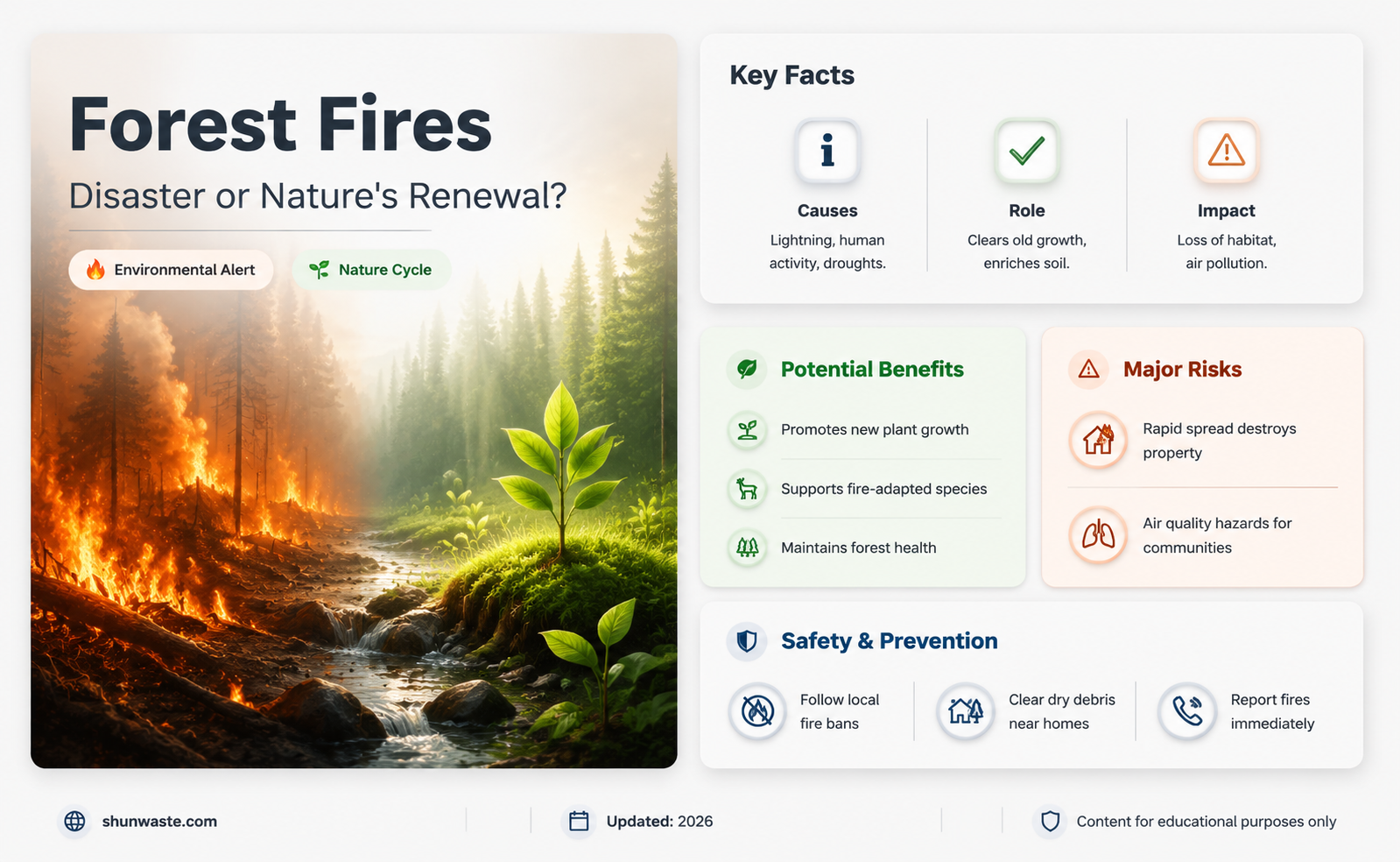The image size is (1400, 862).
Task: Click the burning house icon
Action: [1098, 440]
